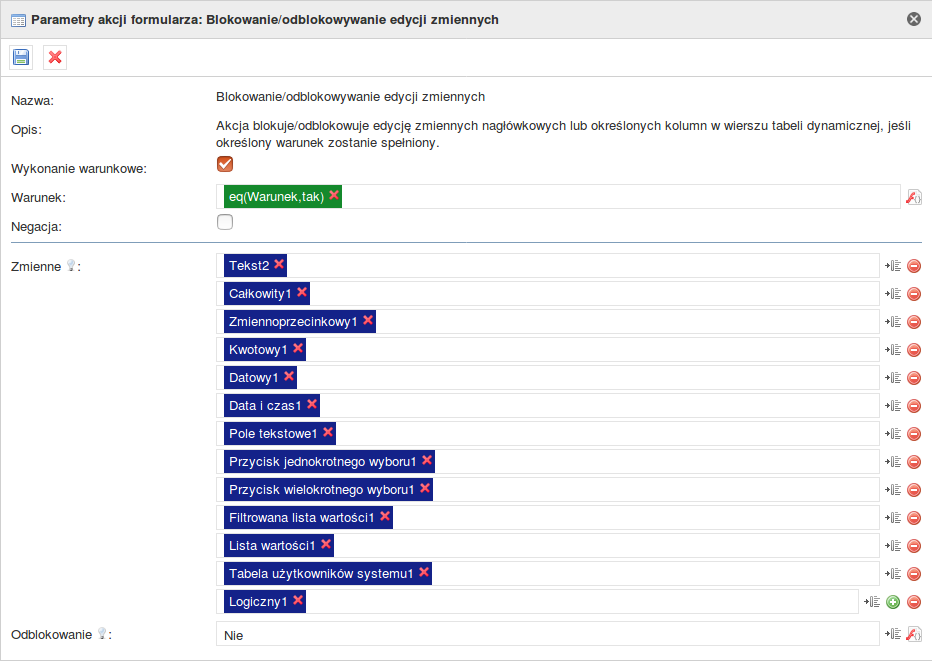This screenshot has height=661, width=932.
Task: Open variable picker for Data i czas1 row
Action: (x=893, y=405)
